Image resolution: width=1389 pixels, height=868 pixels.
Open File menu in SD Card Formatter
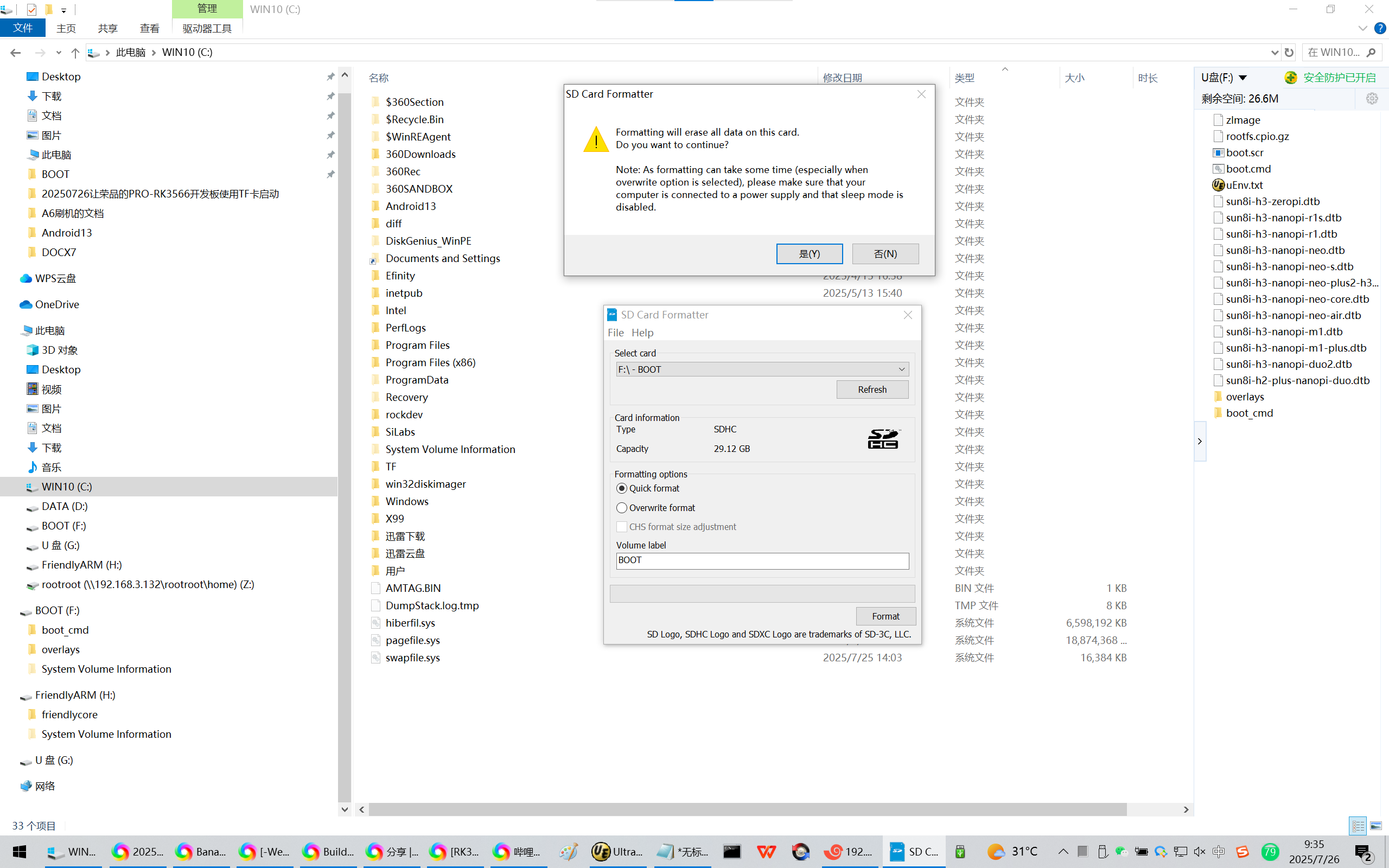pos(615,333)
